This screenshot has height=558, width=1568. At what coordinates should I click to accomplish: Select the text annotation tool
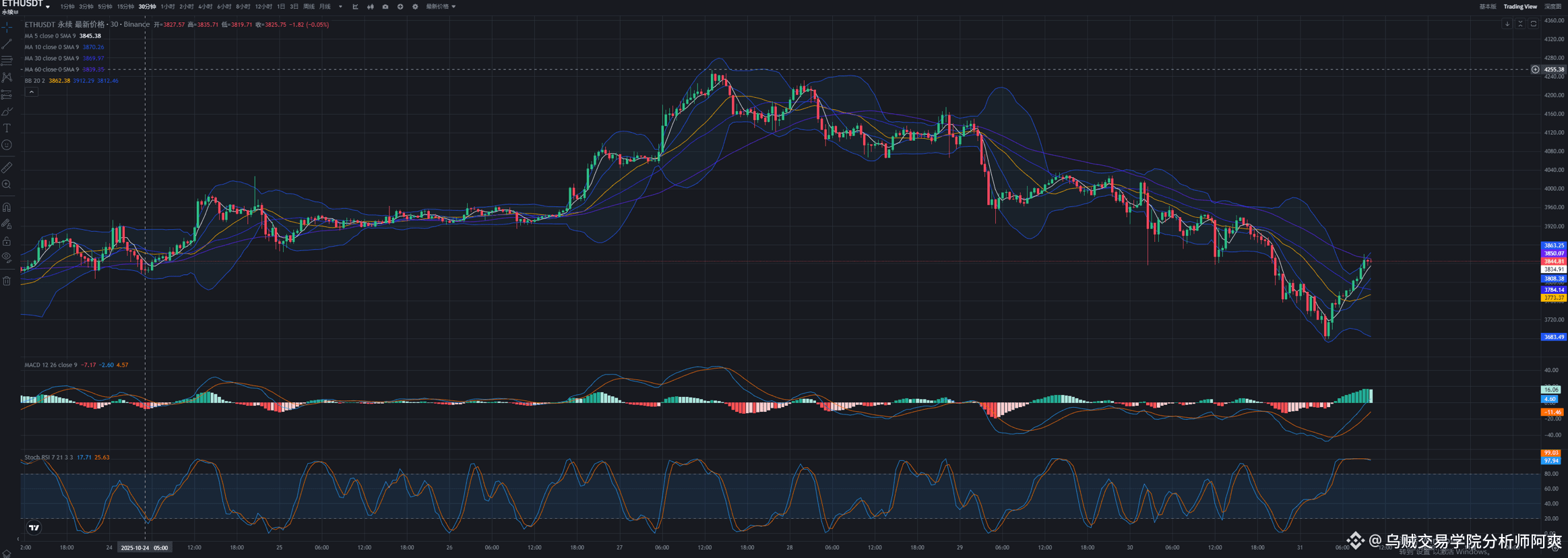(7, 128)
